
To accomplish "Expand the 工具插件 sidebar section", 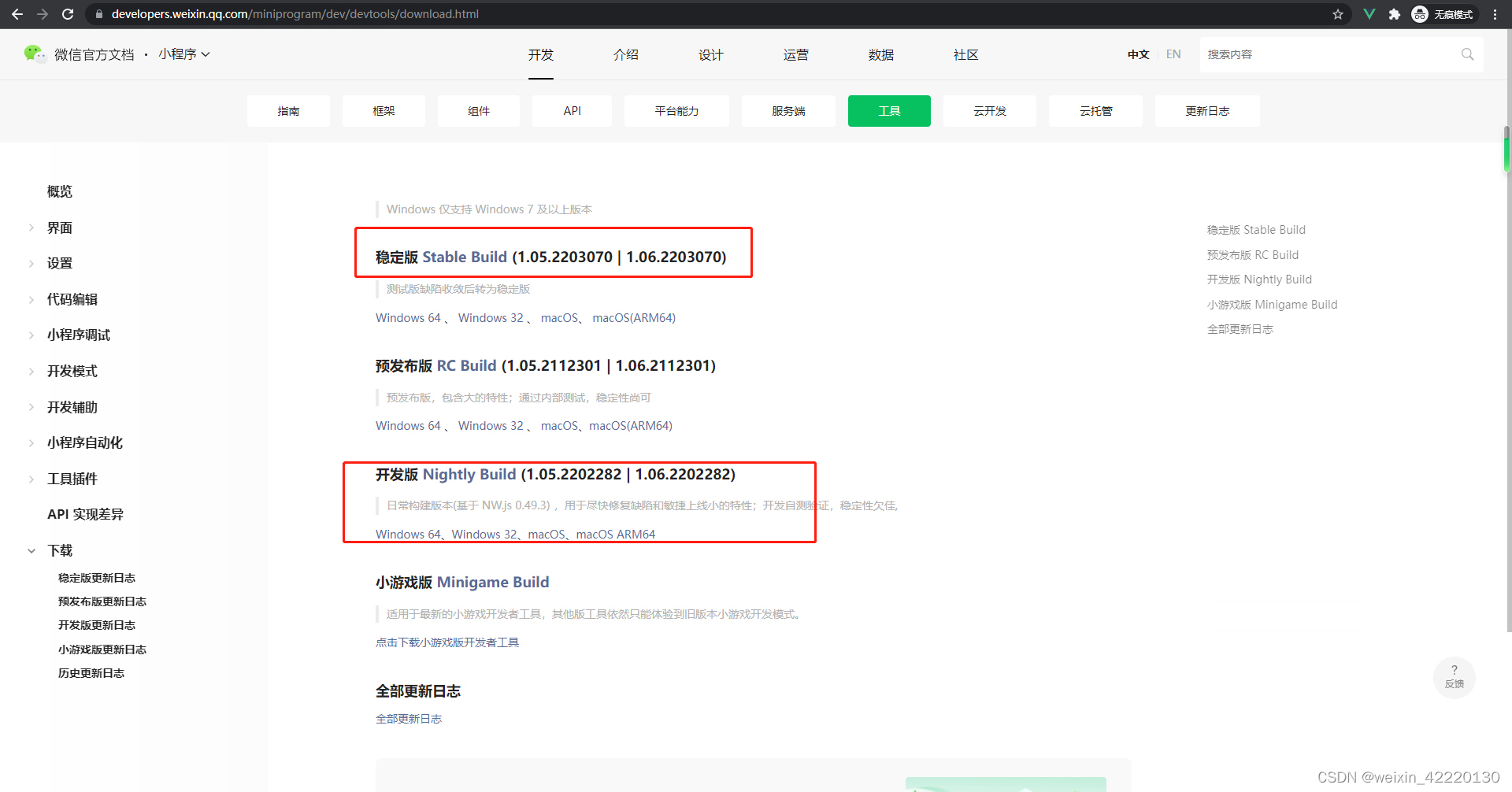I will click(31, 479).
